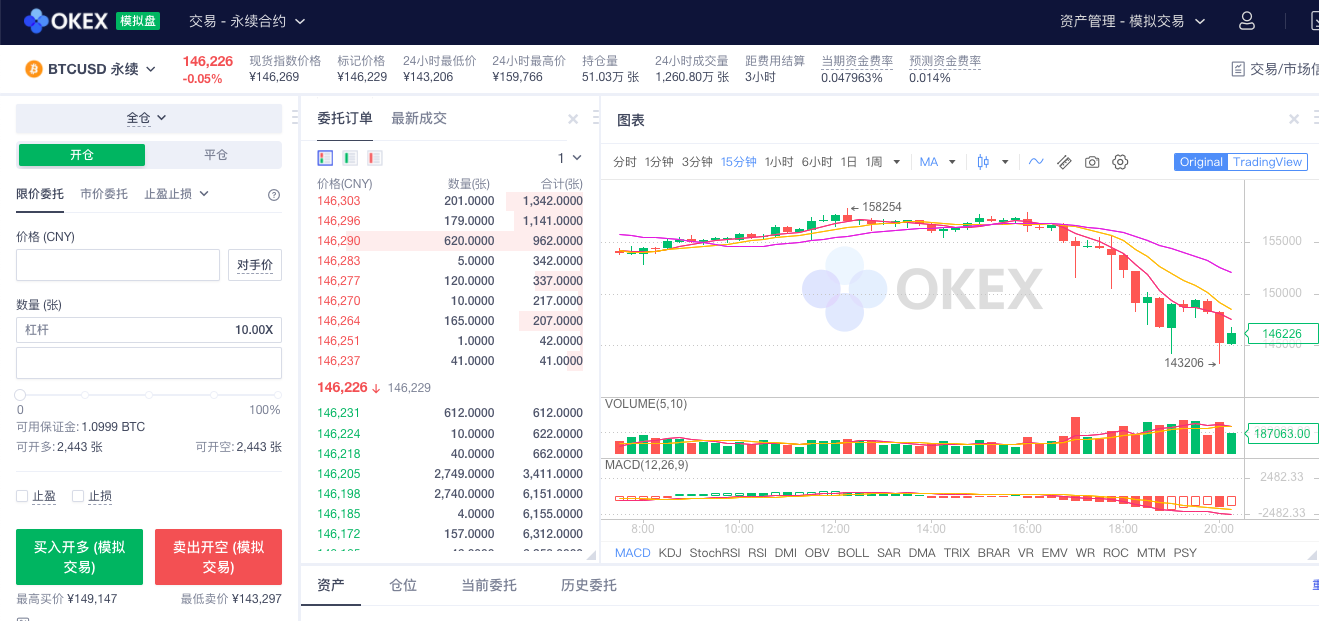Open the 全仓 margin mode dropdown

coord(148,118)
